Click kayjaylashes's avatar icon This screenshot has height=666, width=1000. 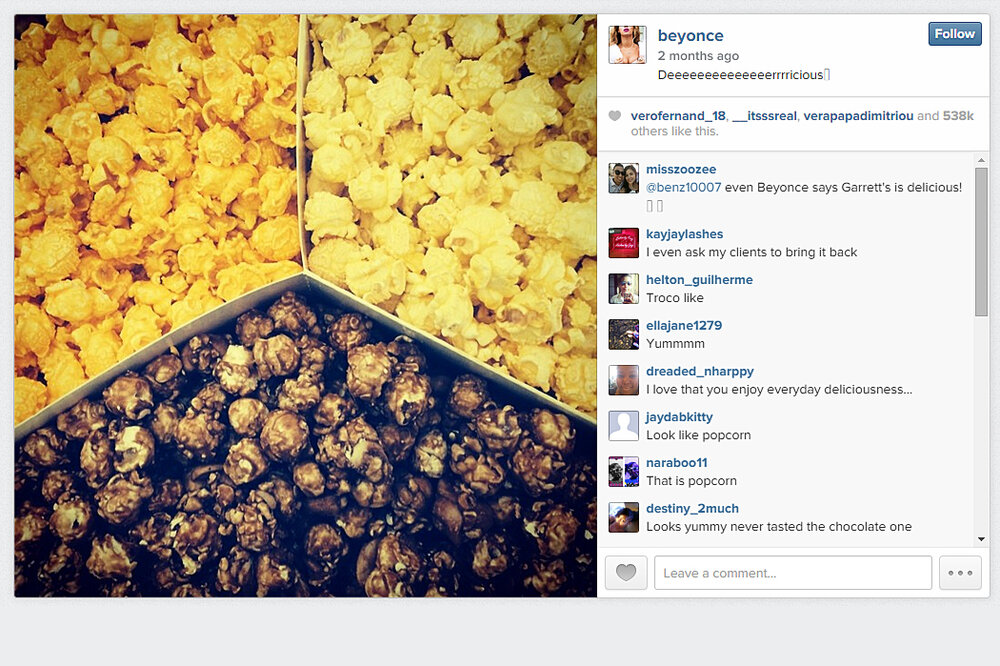624,243
